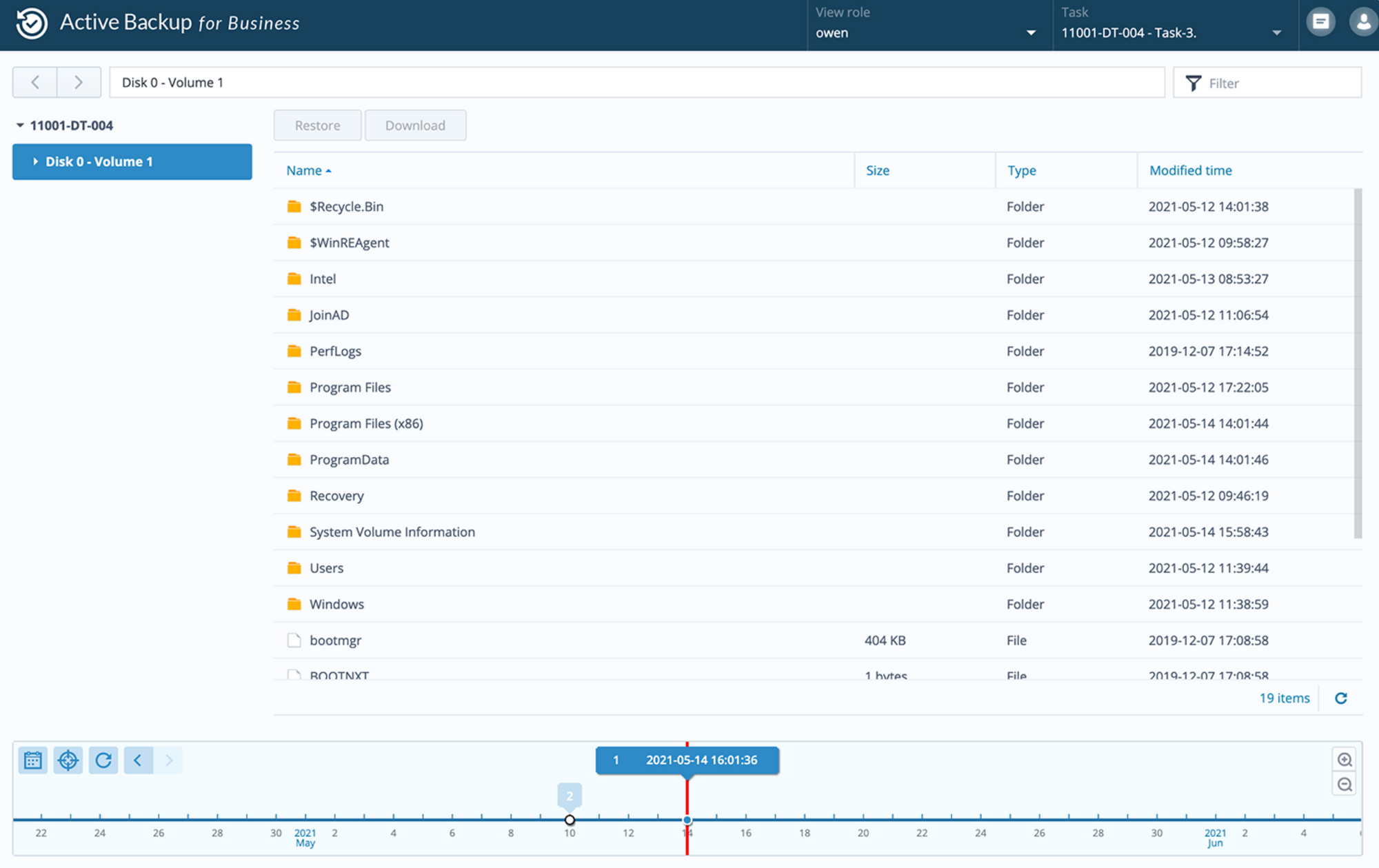Open the calendar icon in timeline
Screen dimensions: 1379x868
coord(33,760)
